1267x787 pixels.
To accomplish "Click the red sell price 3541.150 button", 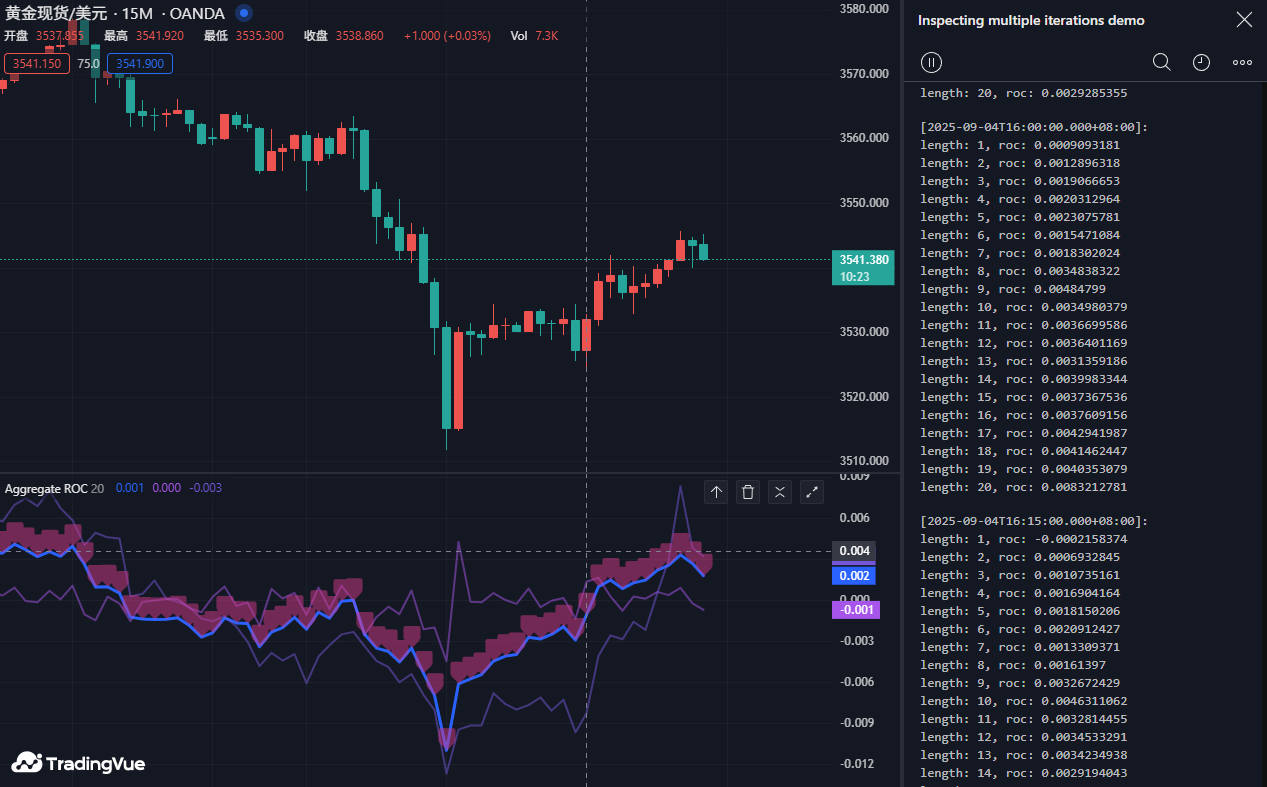I will pos(37,64).
